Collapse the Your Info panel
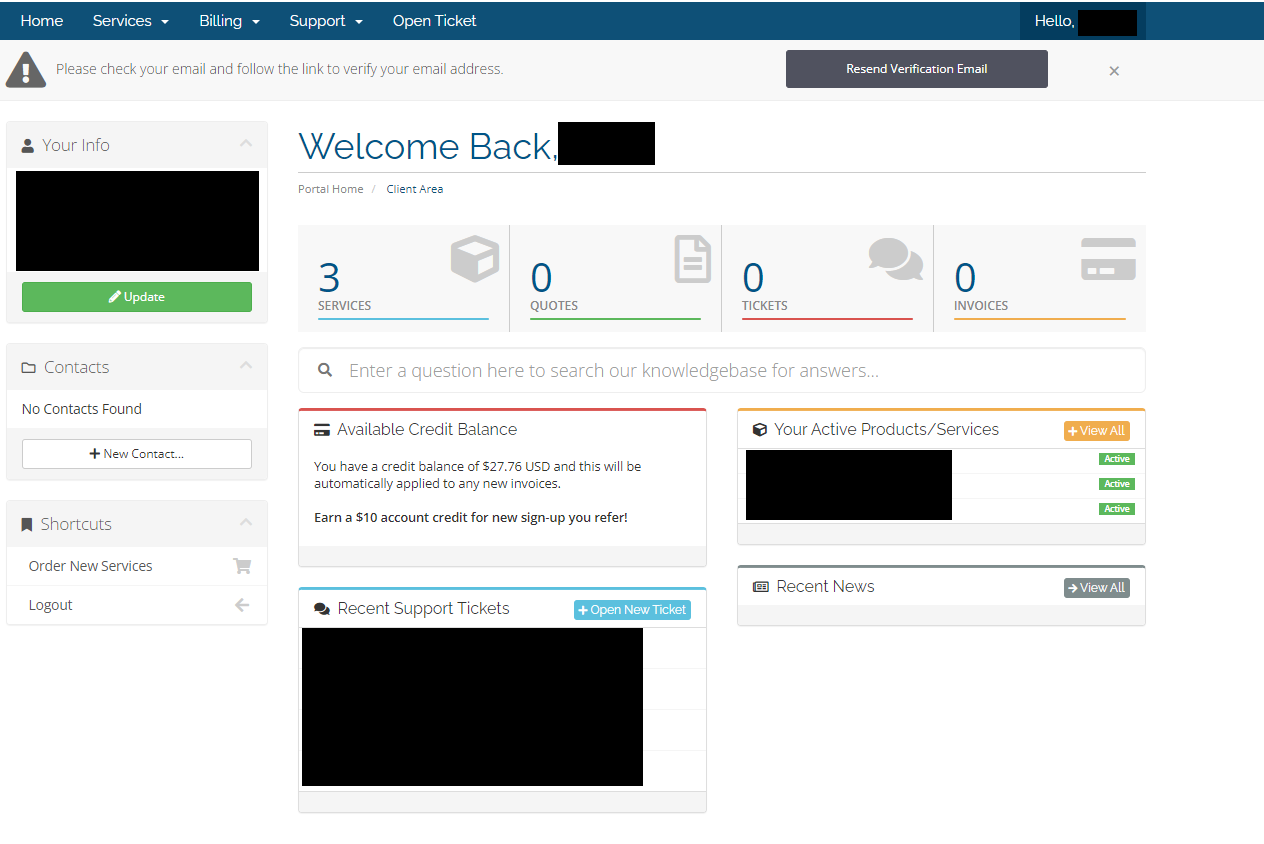The width and height of the screenshot is (1264, 844). (246, 144)
